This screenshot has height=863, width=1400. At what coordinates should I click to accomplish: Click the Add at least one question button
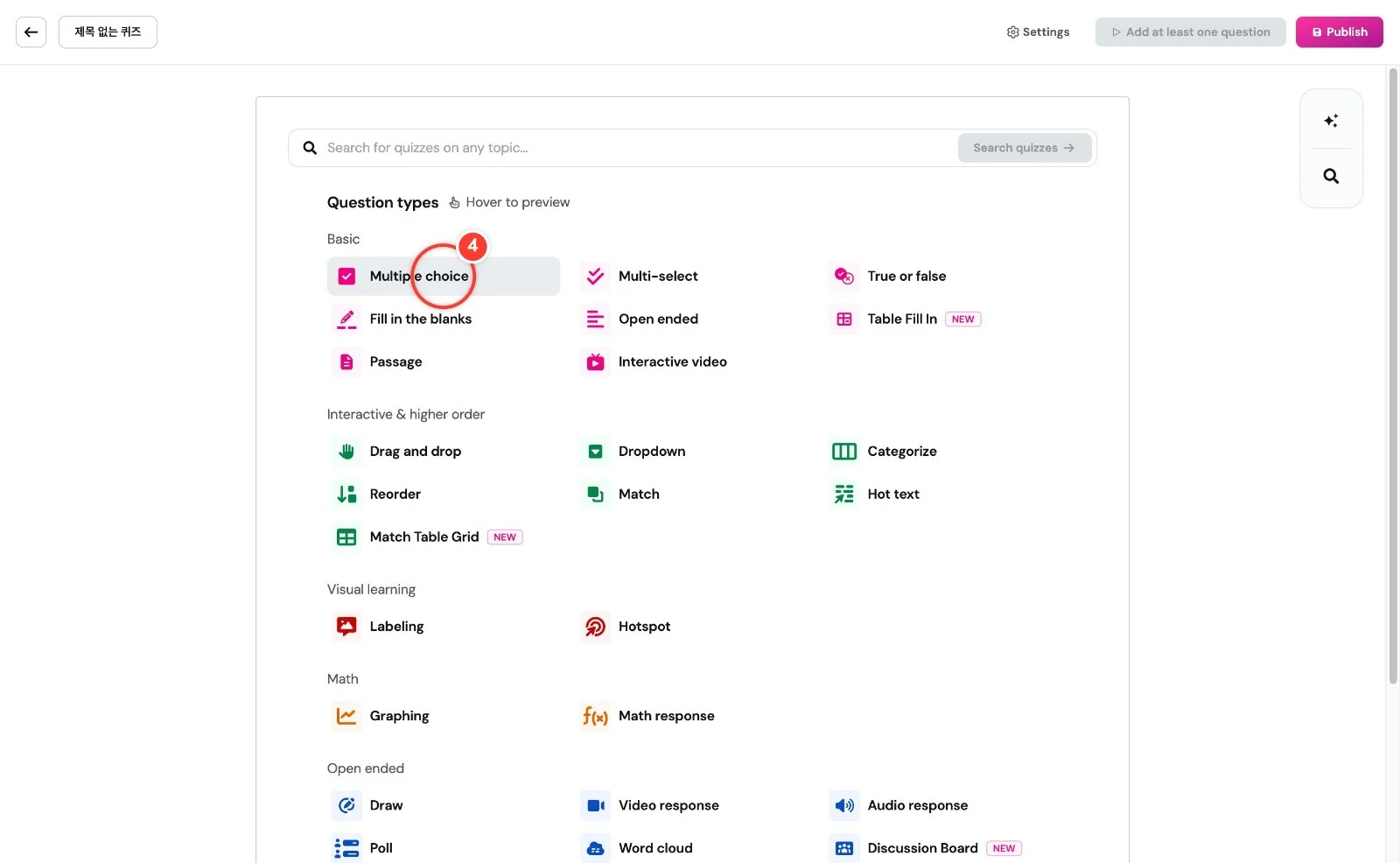[x=1190, y=32]
